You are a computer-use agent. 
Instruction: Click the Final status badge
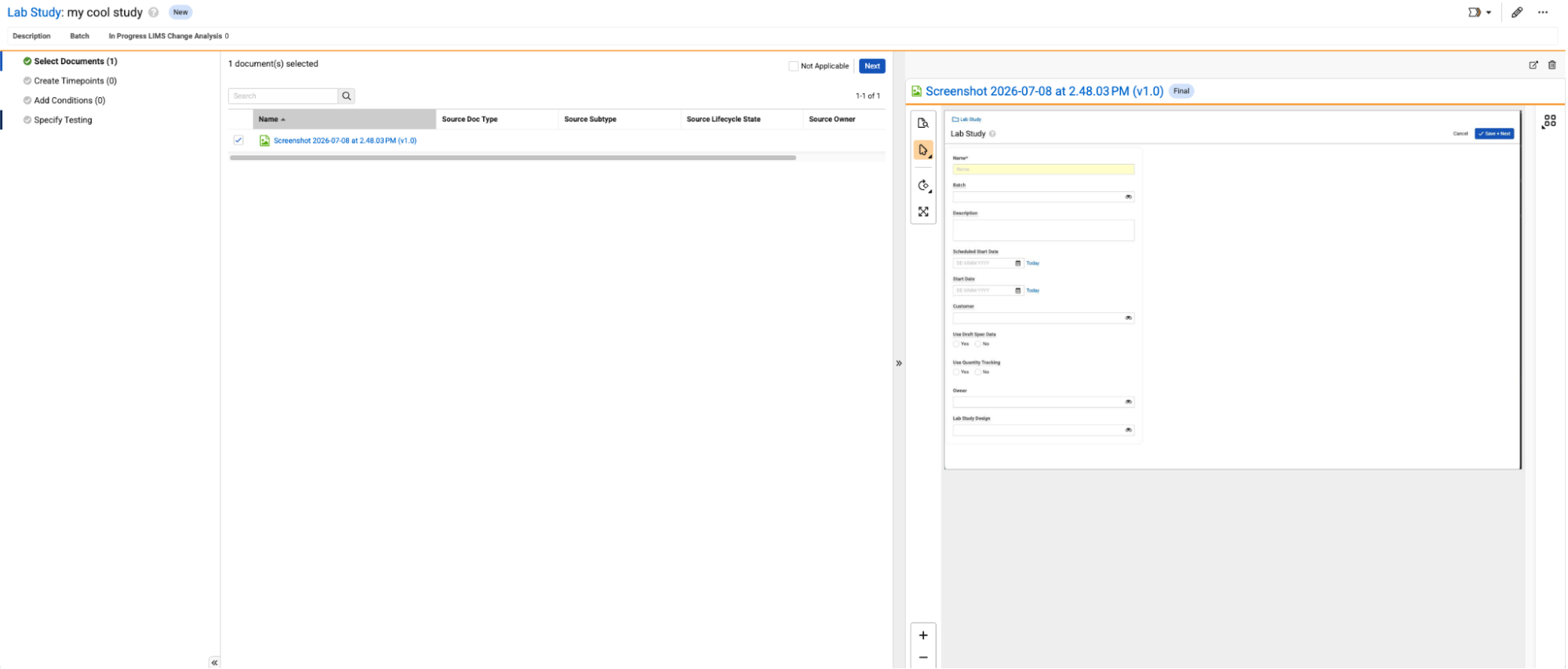(x=1181, y=91)
